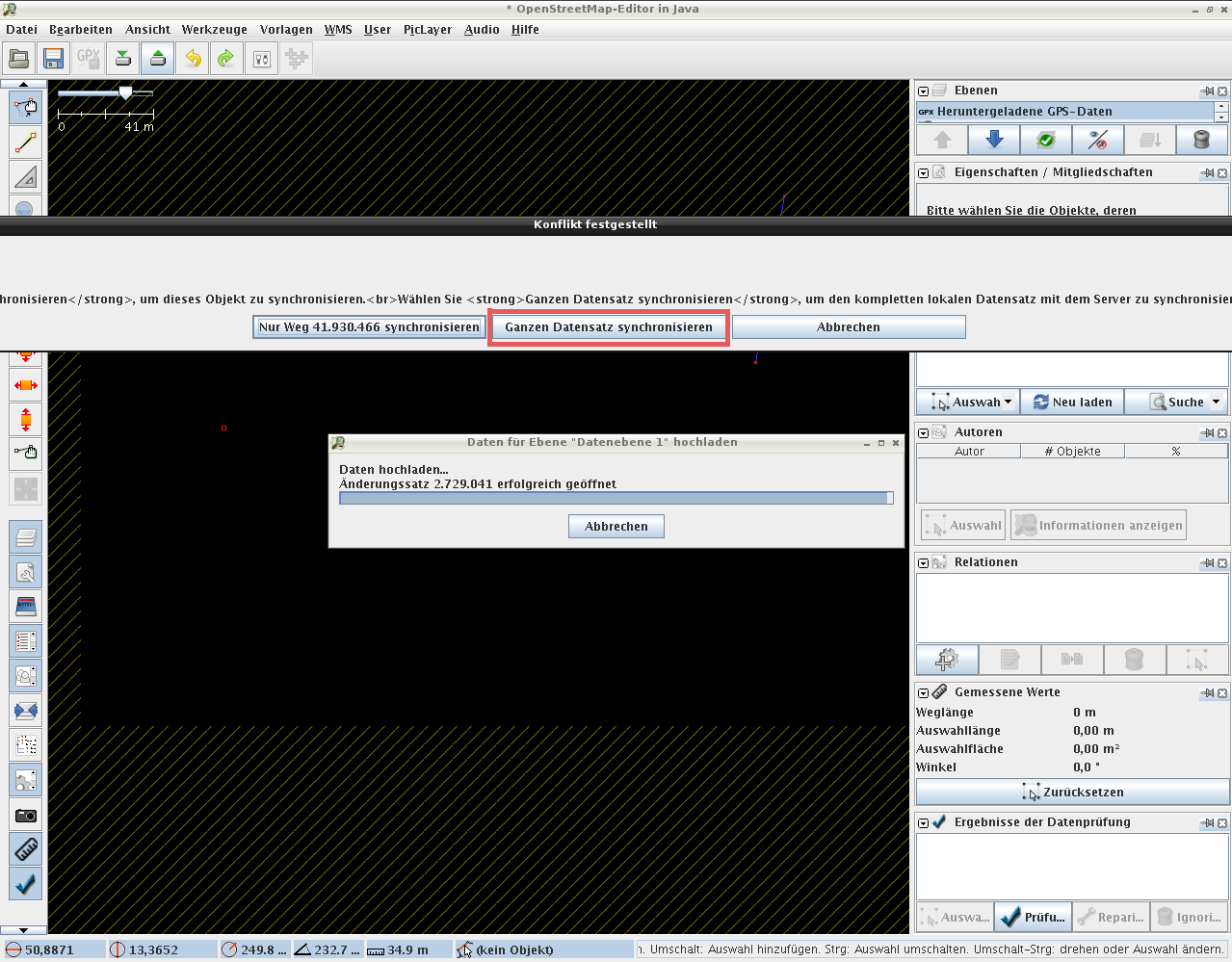
Task: Activate selected layer with green check icon
Action: click(x=1046, y=141)
